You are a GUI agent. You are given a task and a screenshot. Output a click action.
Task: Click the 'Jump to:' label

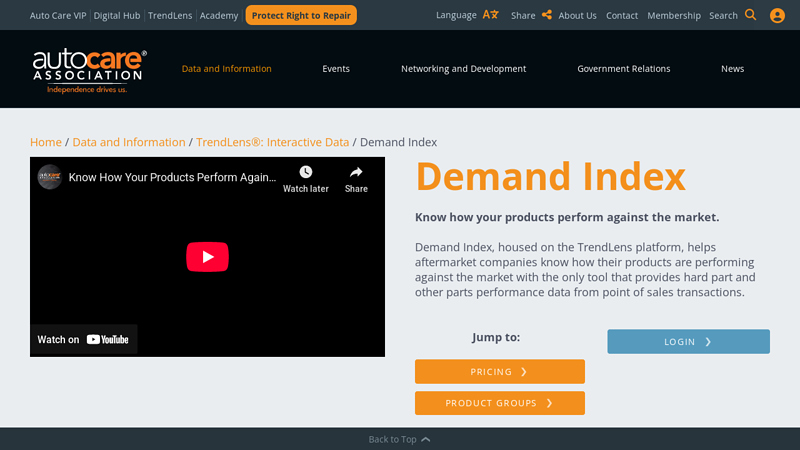[x=496, y=337]
